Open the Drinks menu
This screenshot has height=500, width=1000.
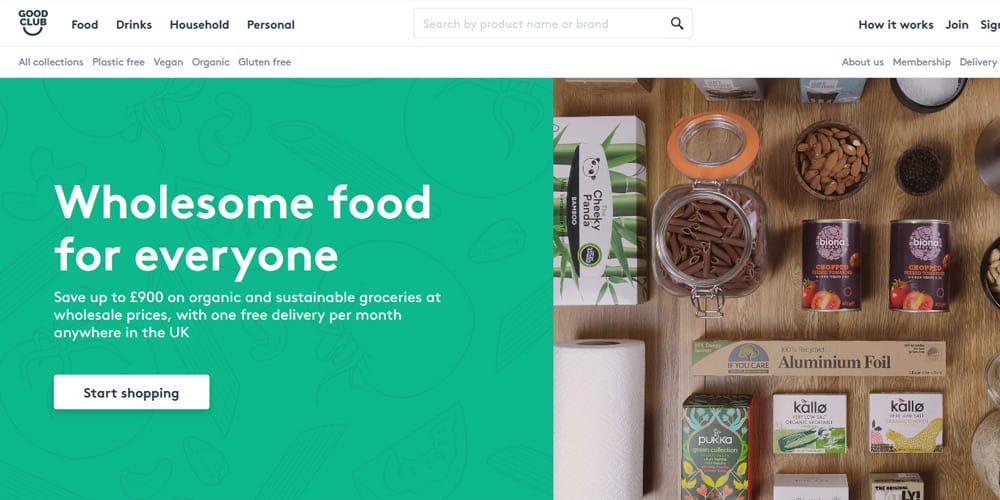134,25
